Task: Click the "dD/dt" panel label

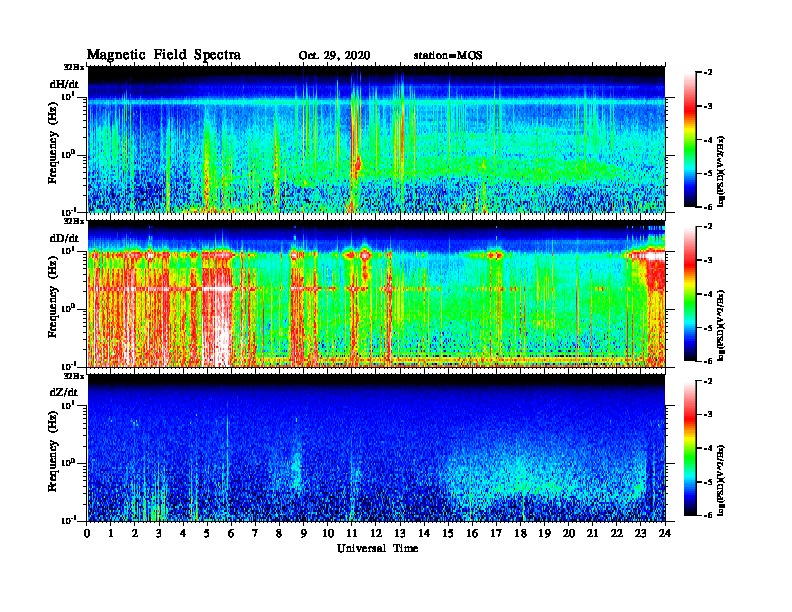Action: point(64,238)
